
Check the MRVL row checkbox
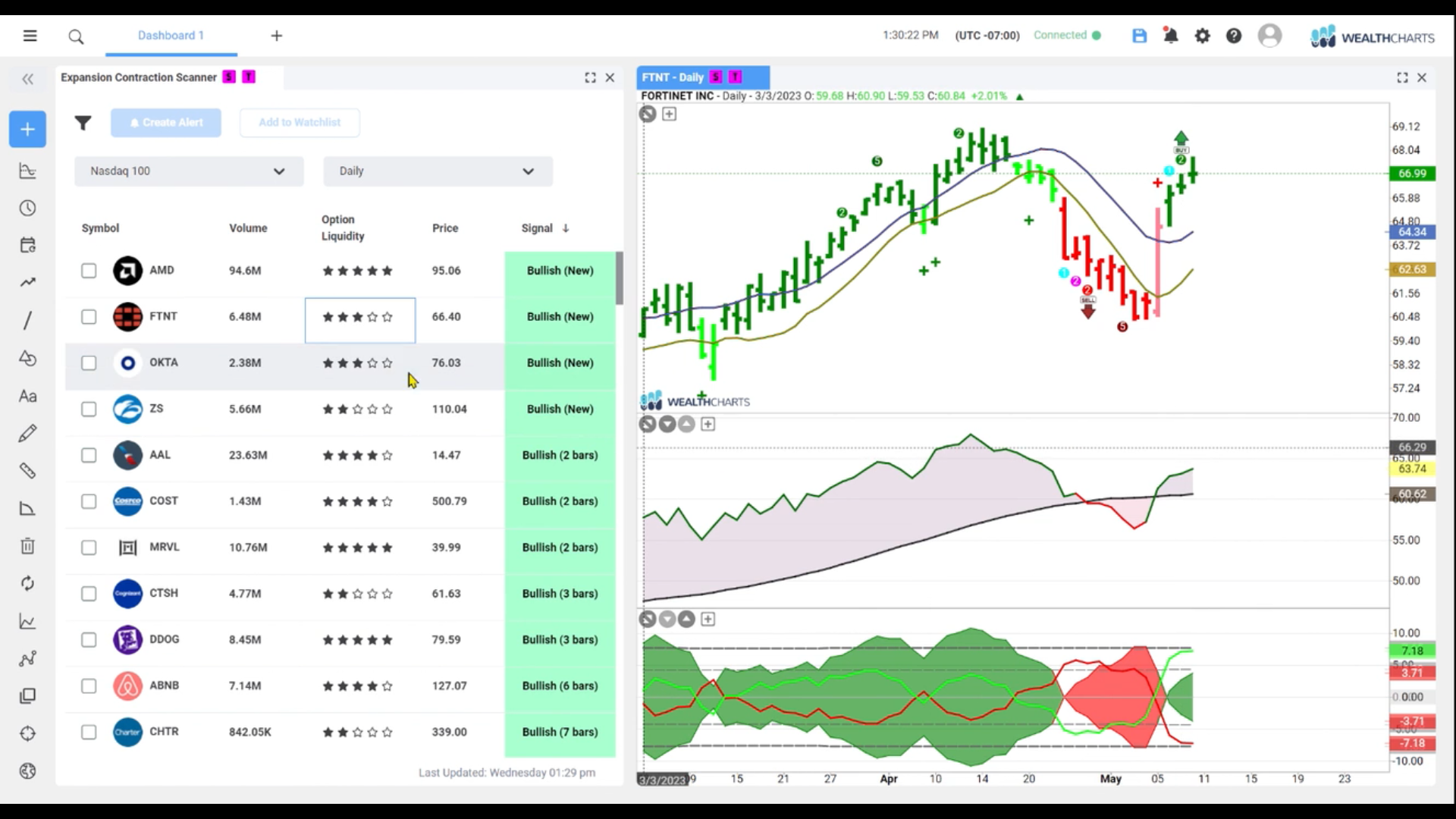89,548
